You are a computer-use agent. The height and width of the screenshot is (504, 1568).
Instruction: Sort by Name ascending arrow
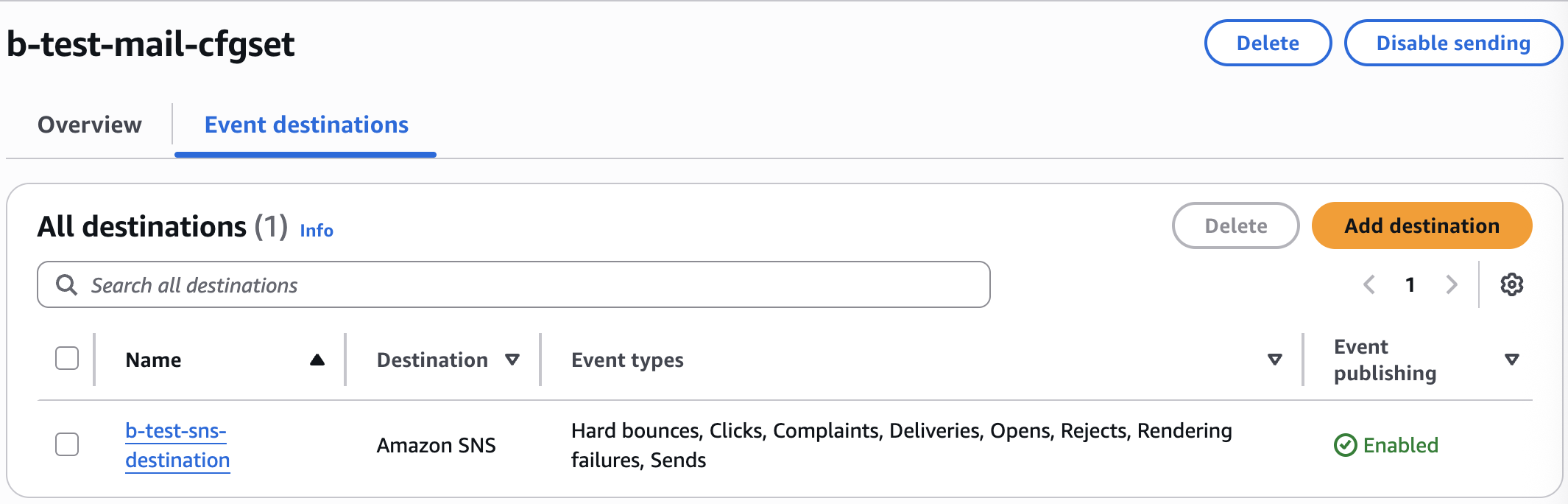click(317, 360)
